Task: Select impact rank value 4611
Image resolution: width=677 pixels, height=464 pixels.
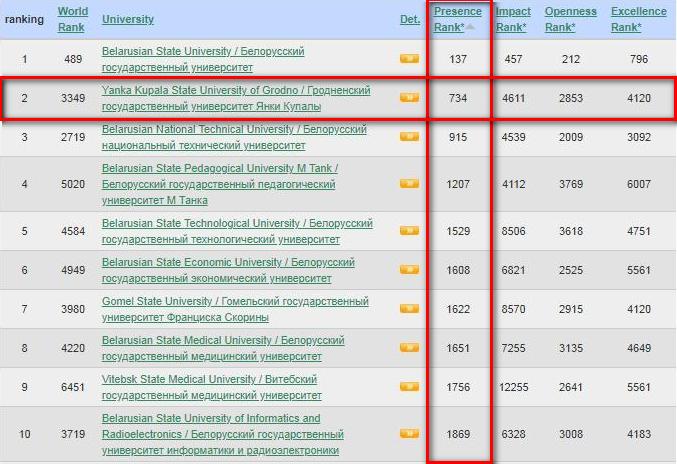Action: point(513,98)
